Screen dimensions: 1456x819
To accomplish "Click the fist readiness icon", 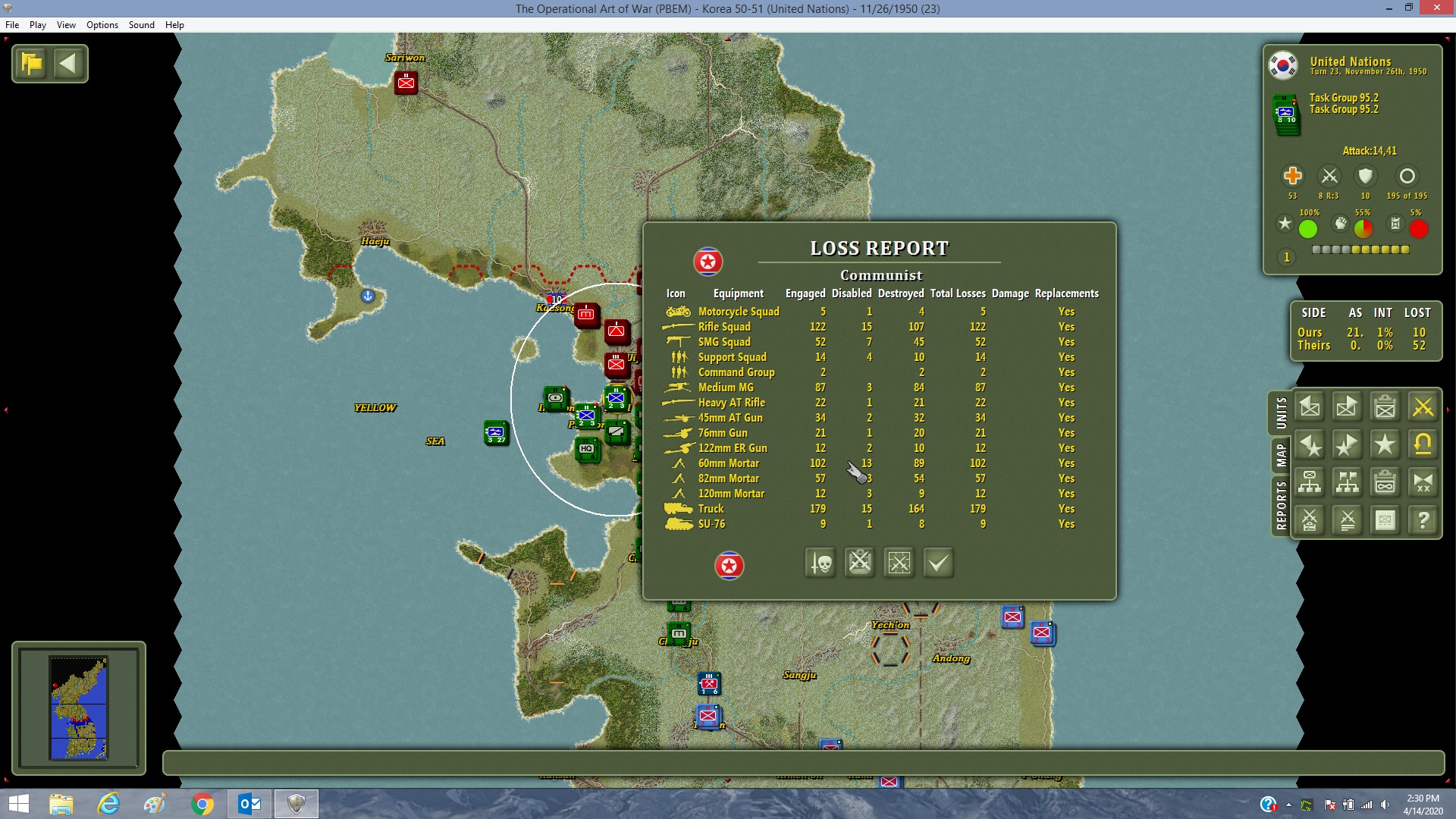I will point(1341,224).
